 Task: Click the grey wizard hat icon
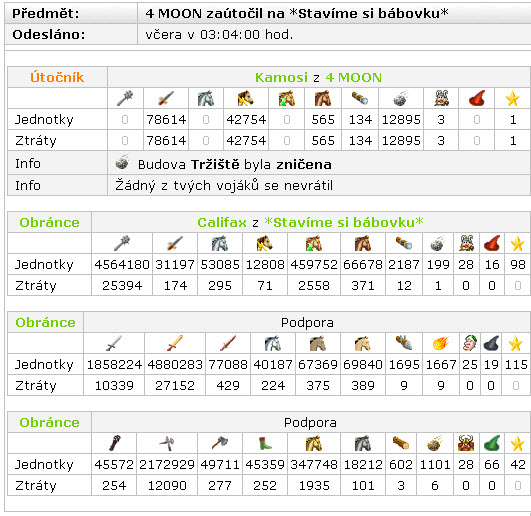click(x=491, y=343)
